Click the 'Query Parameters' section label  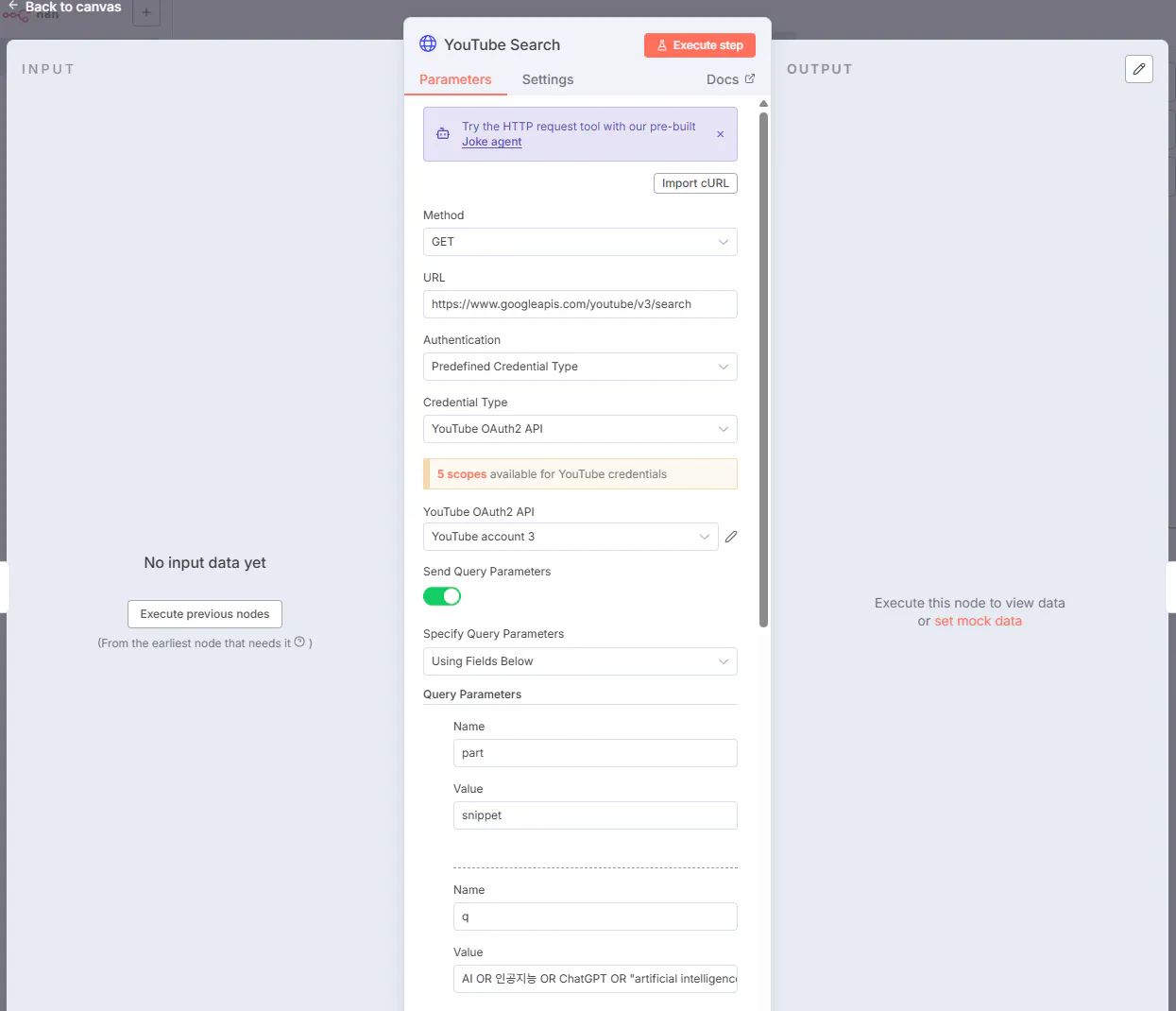(472, 694)
